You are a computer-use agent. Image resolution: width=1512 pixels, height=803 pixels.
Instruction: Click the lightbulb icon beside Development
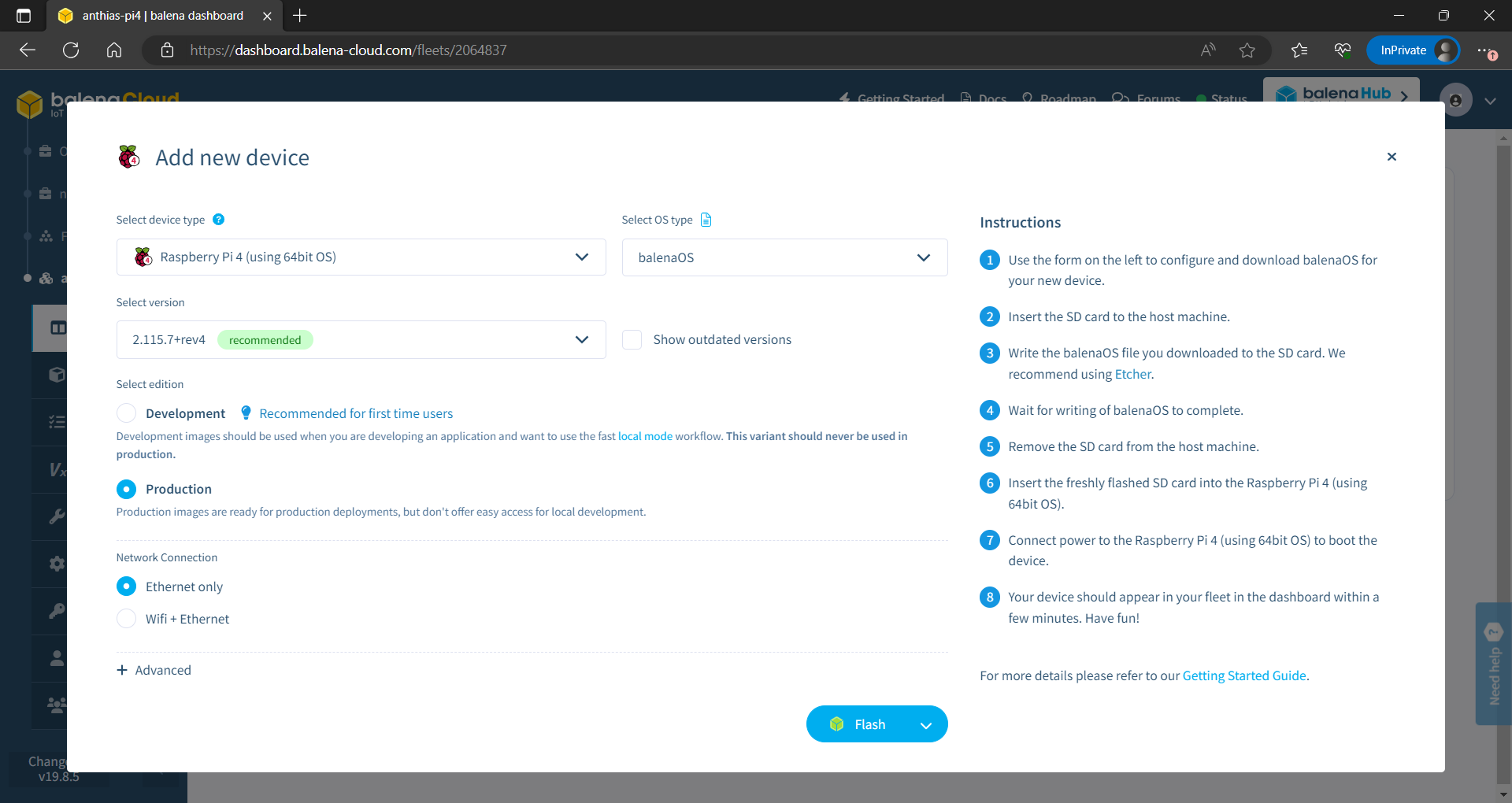tap(246, 413)
